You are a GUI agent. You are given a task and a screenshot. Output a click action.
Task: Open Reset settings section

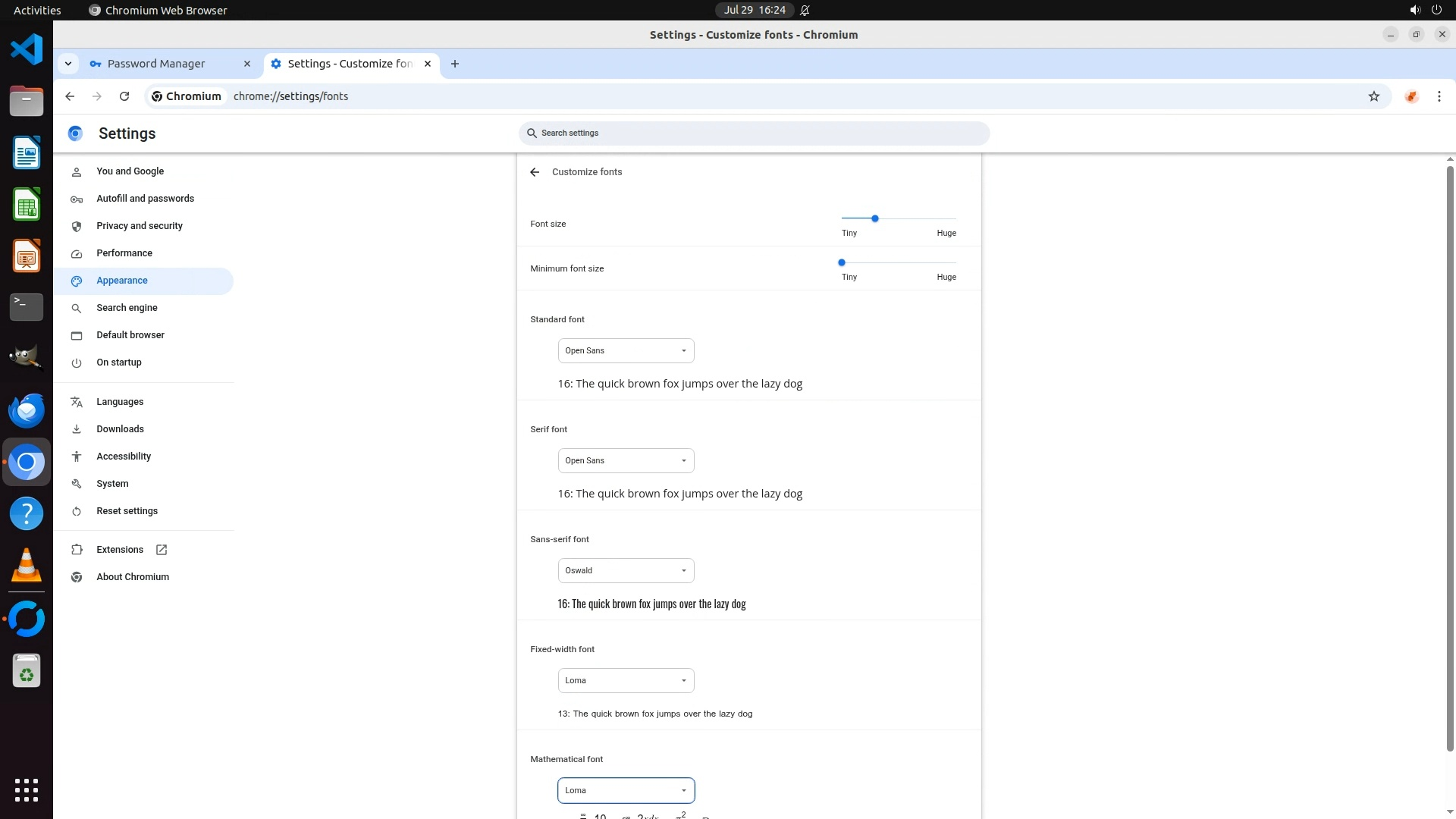click(x=127, y=511)
